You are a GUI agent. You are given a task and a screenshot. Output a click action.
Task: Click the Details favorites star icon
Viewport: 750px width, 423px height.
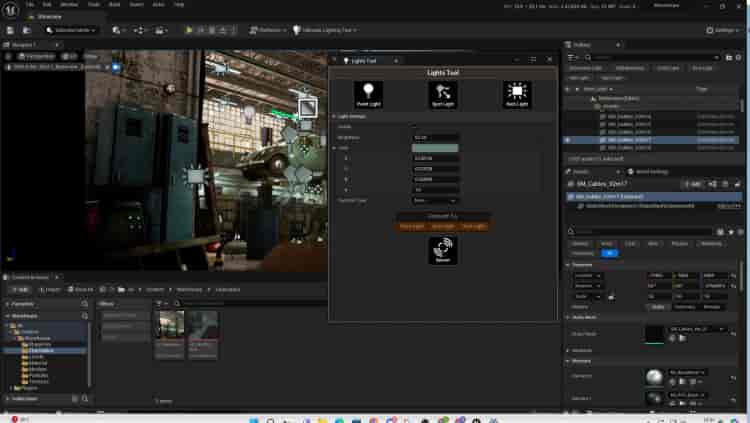[730, 232]
